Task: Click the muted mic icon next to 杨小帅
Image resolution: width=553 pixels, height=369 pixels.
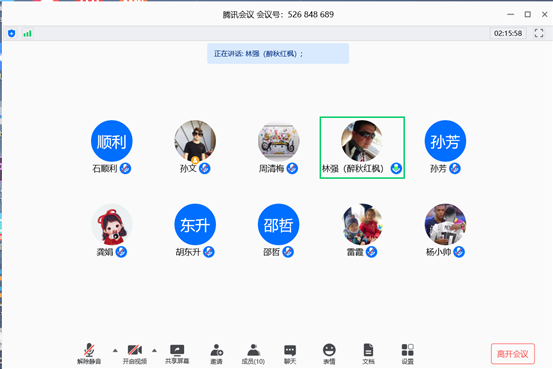Action: pos(458,252)
